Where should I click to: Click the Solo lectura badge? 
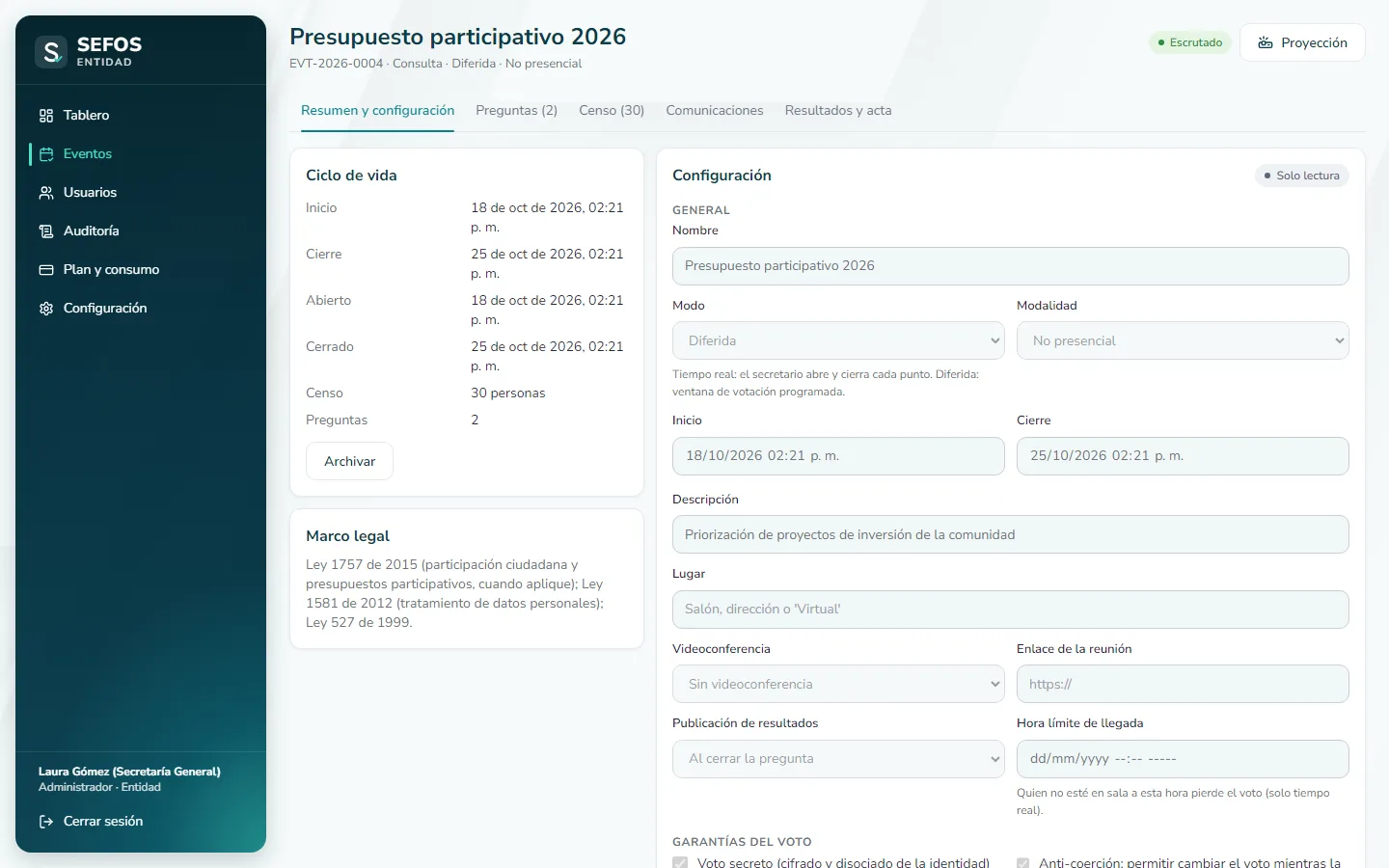[x=1302, y=176]
